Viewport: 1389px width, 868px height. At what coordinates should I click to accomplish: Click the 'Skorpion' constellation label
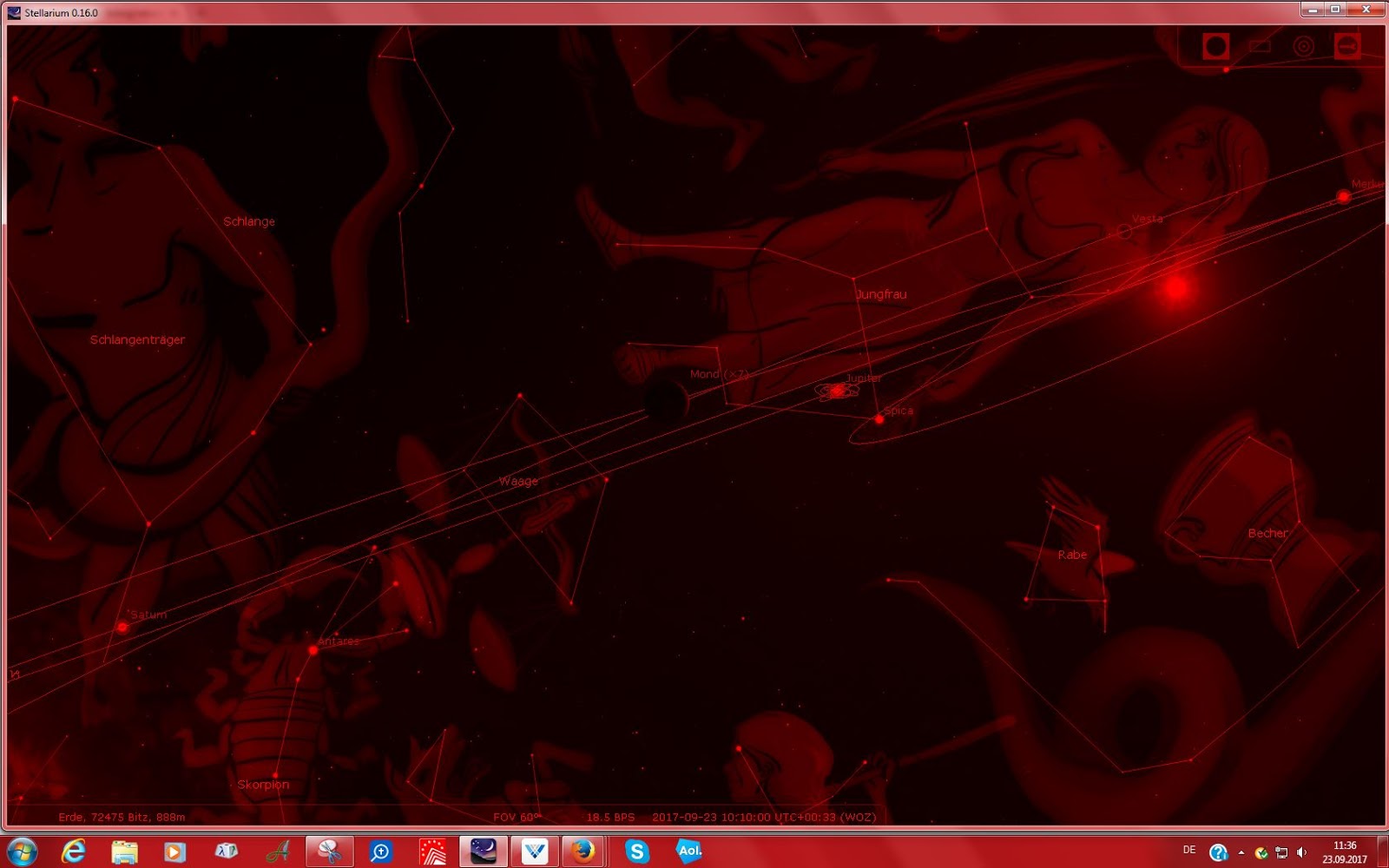(x=263, y=785)
